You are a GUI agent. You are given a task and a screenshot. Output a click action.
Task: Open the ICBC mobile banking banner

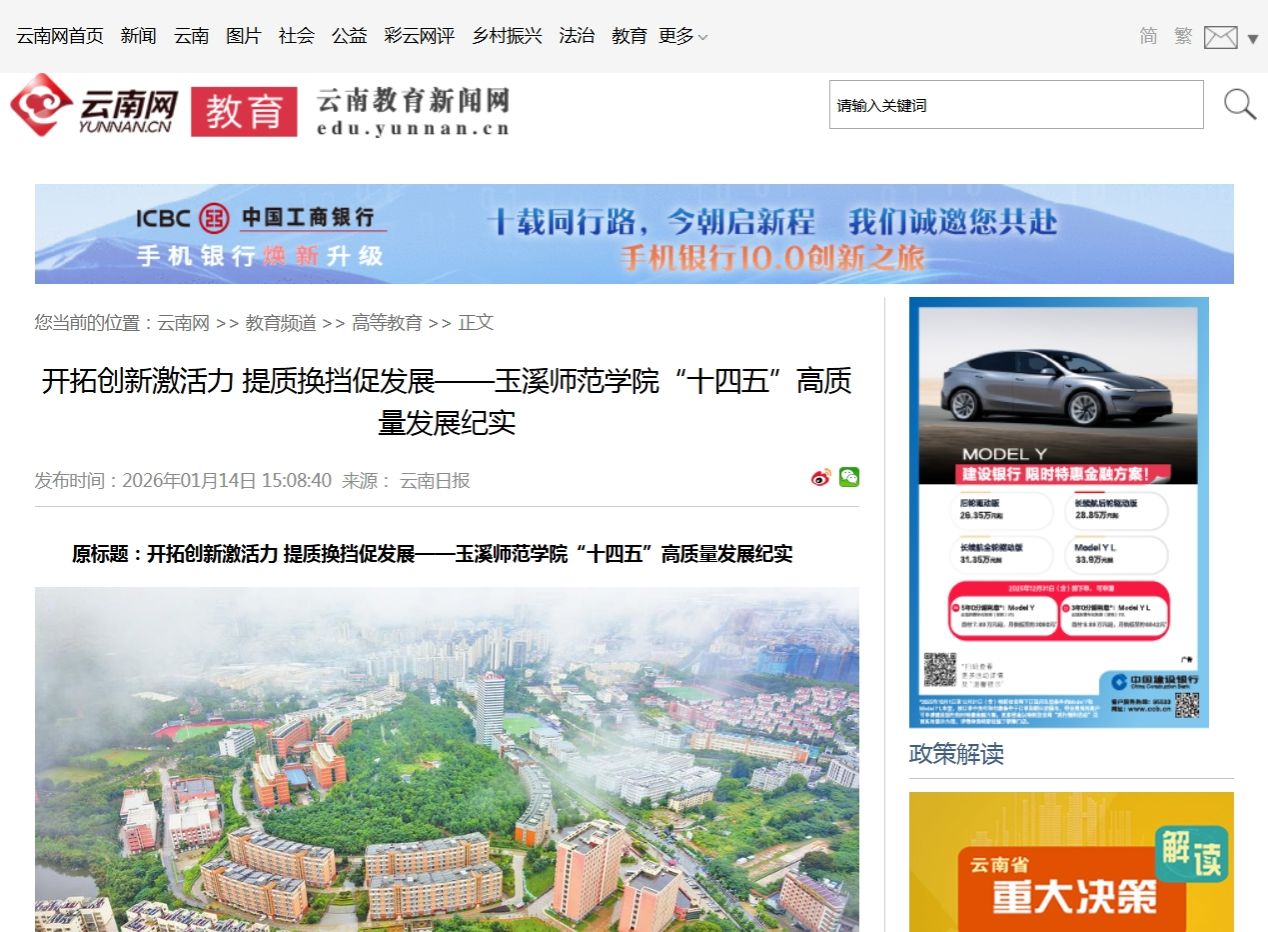[x=634, y=234]
